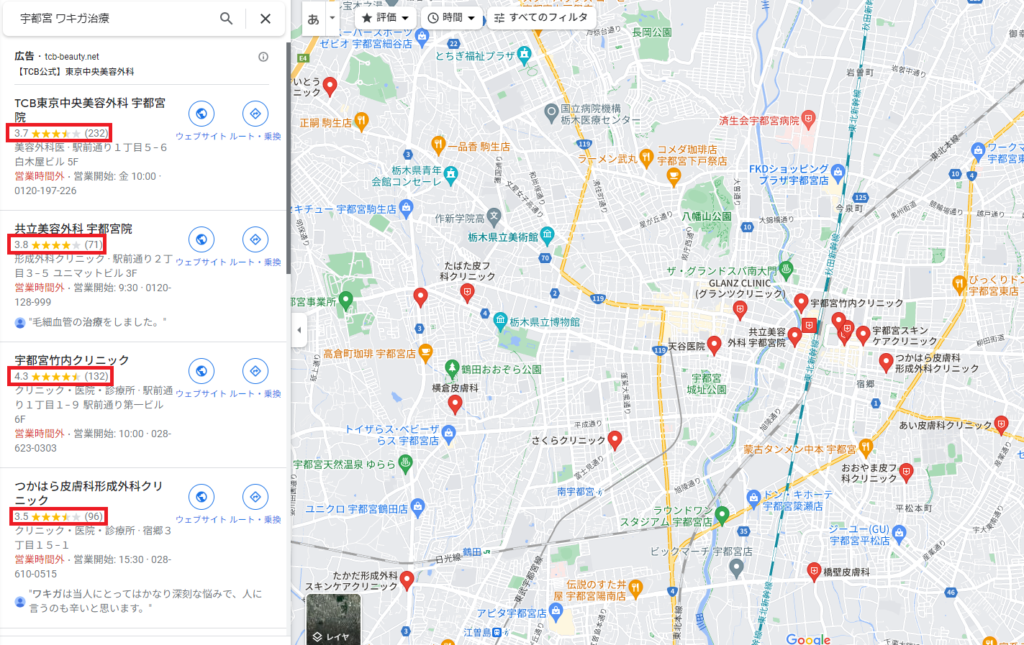Select the つかはら皮膚科 形成外科クリニック pin
The height and width of the screenshot is (645, 1024).
pyautogui.click(x=886, y=362)
